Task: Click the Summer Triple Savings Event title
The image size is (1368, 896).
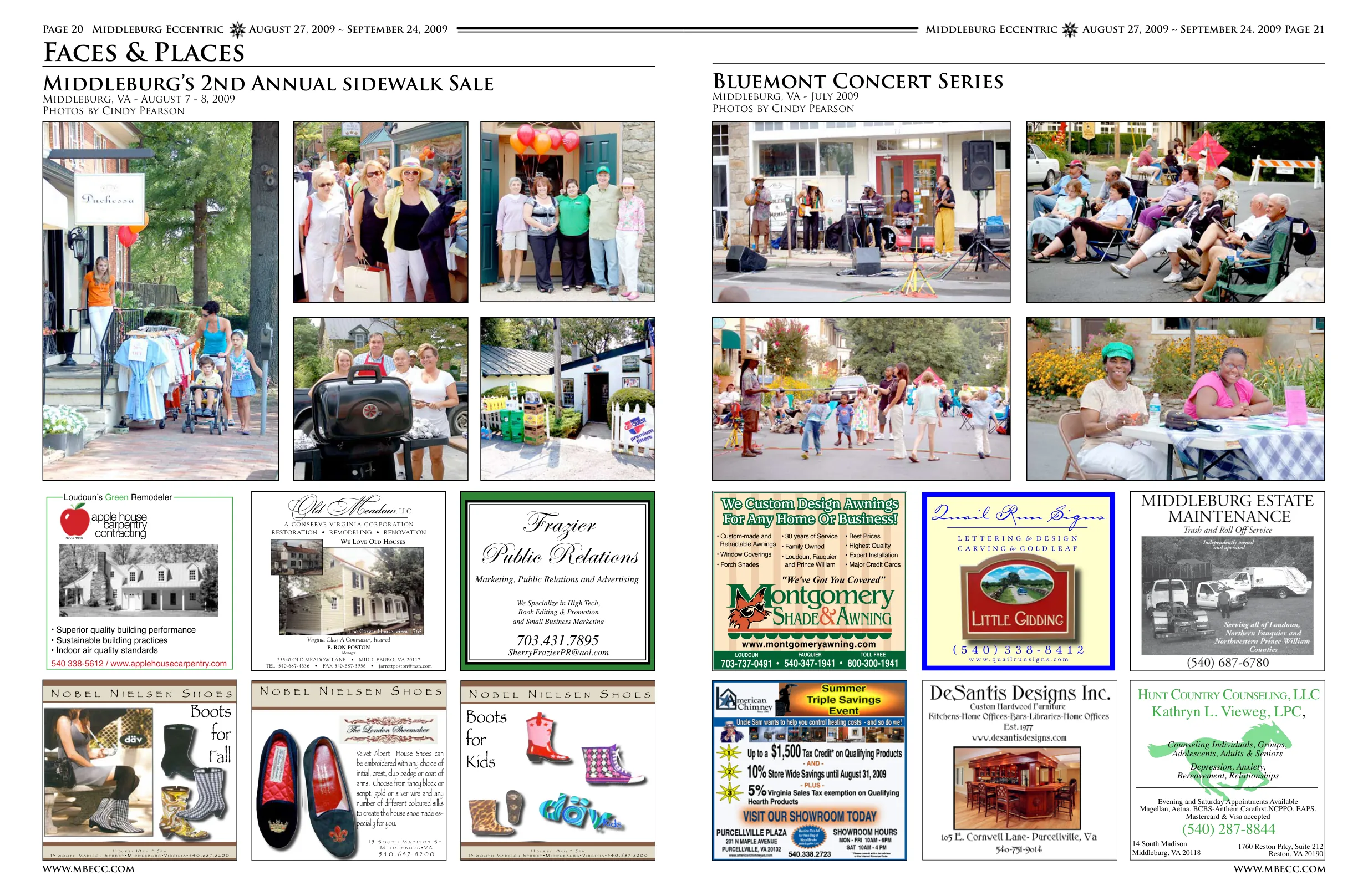Action: coord(843,699)
